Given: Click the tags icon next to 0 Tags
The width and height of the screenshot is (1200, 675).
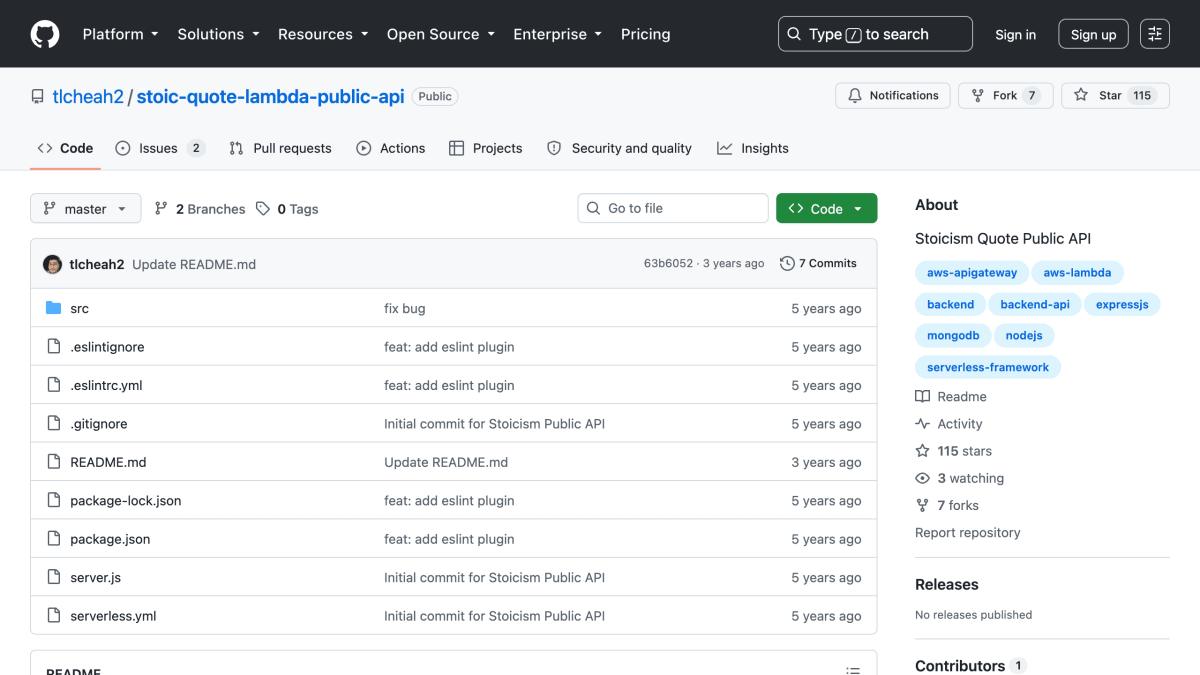Looking at the screenshot, I should [263, 209].
